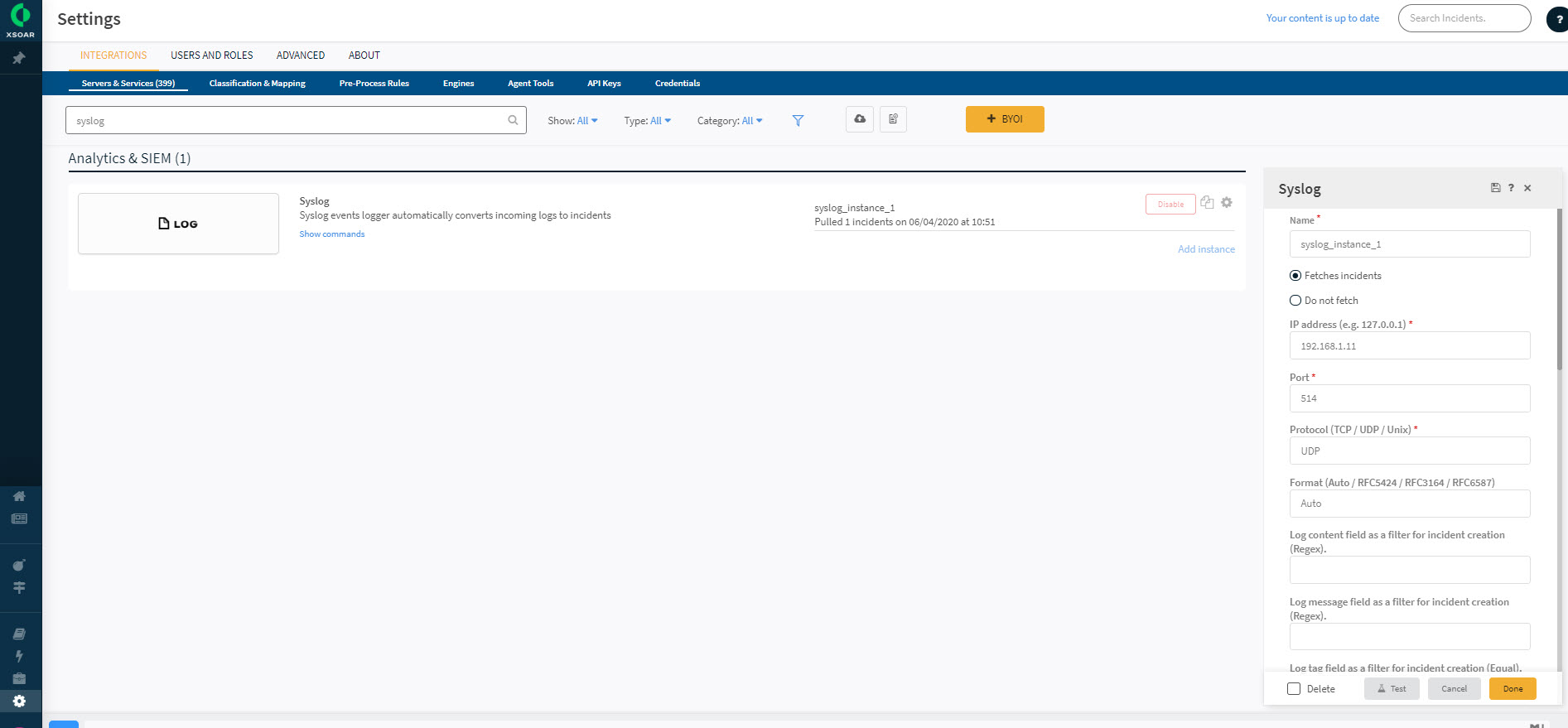Click the Syslog panel vertical scrollbar
1568x728 pixels.
[1560, 290]
